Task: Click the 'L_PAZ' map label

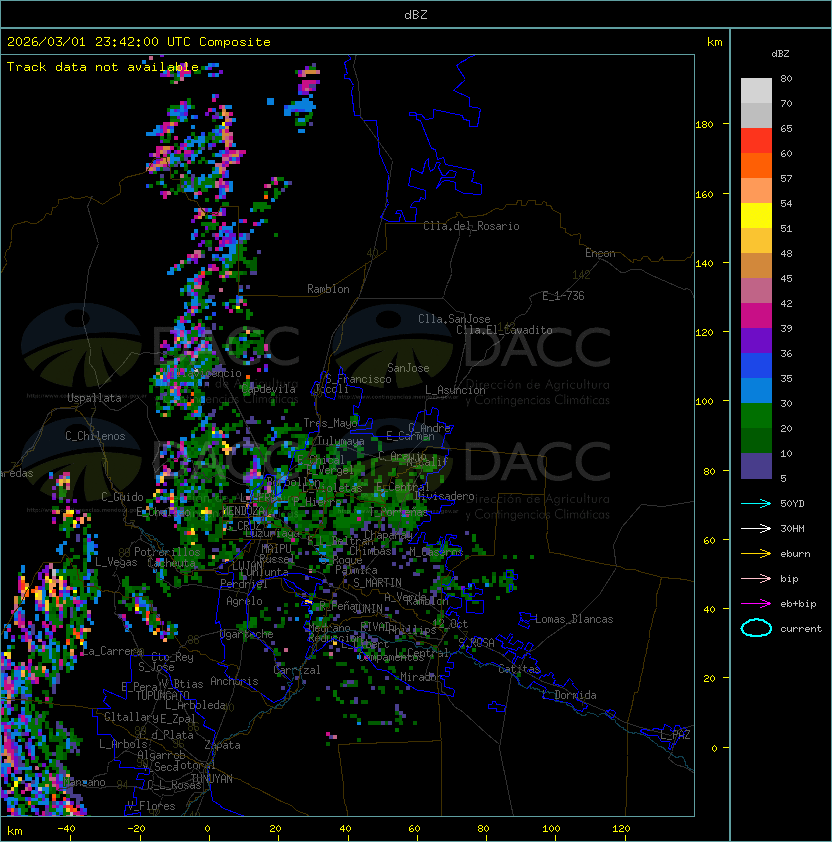Action: 675,735
